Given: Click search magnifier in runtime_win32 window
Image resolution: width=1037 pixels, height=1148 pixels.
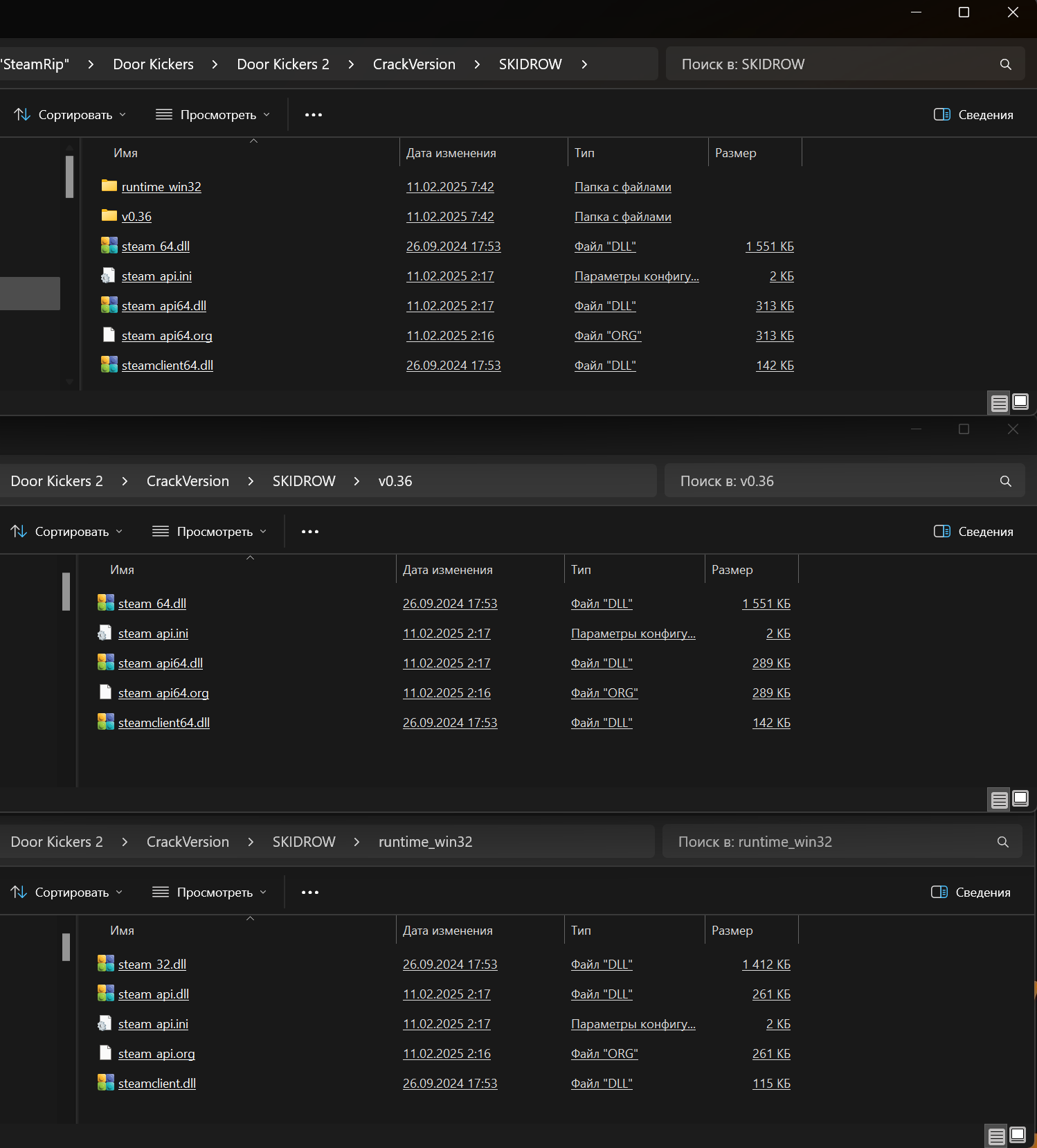Looking at the screenshot, I should pyautogui.click(x=1003, y=842).
